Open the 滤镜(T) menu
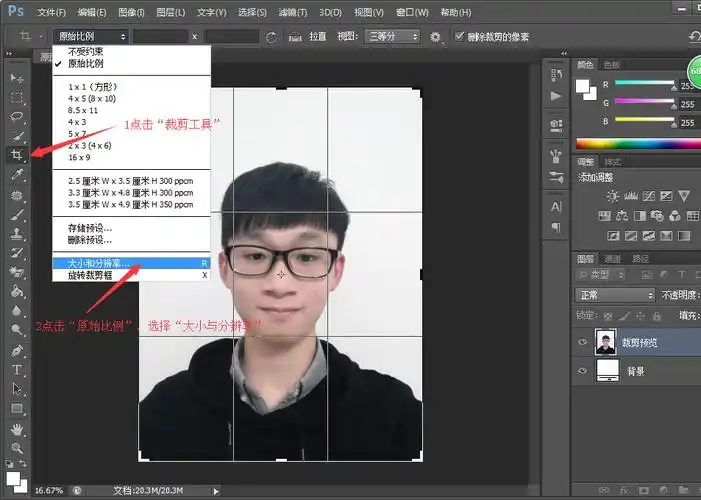701x500 pixels. [293, 12]
